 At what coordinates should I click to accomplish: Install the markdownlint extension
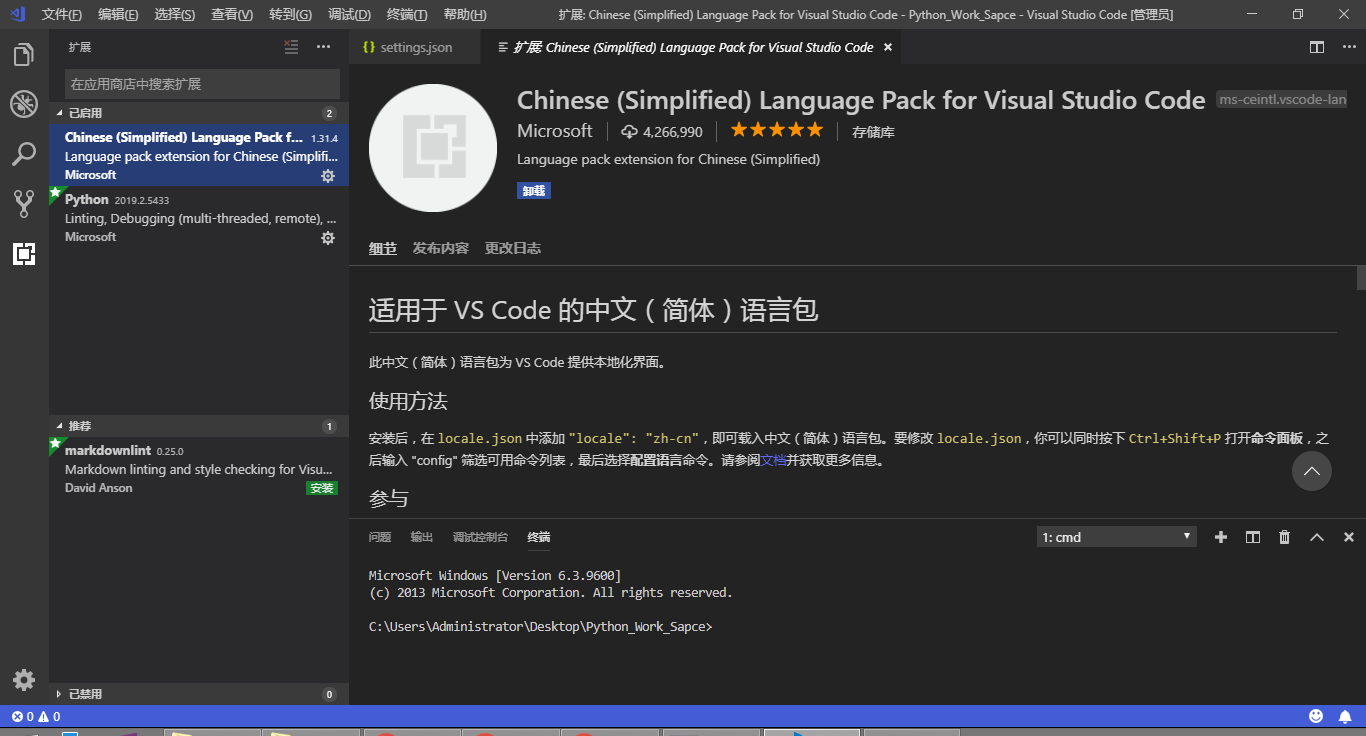[322, 488]
